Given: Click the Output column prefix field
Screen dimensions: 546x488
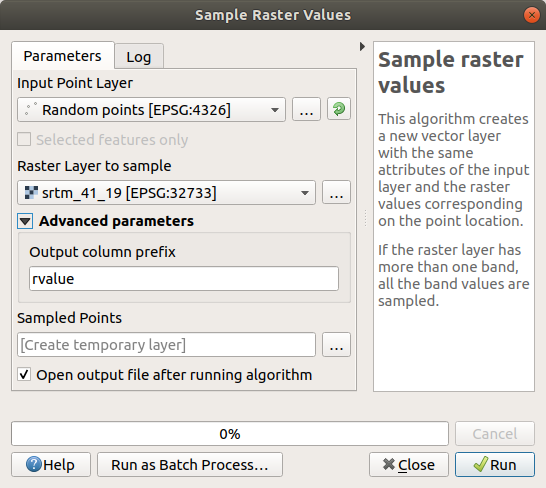Looking at the screenshot, I should click(184, 279).
